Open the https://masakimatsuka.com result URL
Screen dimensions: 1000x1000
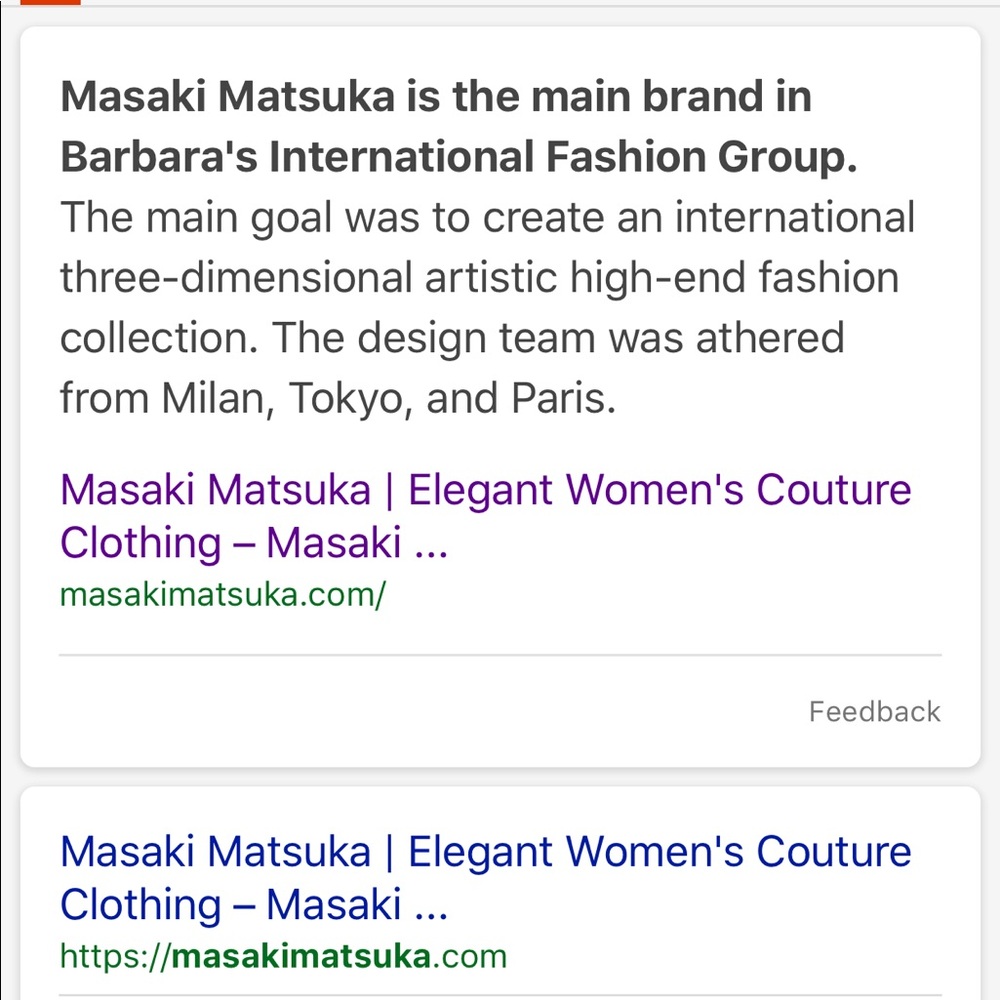coord(283,956)
